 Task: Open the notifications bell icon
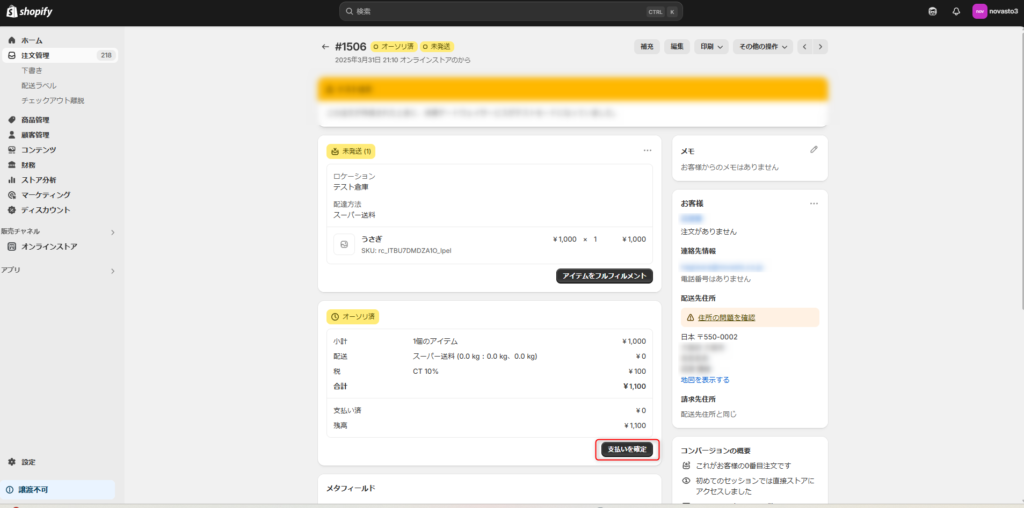tap(956, 11)
